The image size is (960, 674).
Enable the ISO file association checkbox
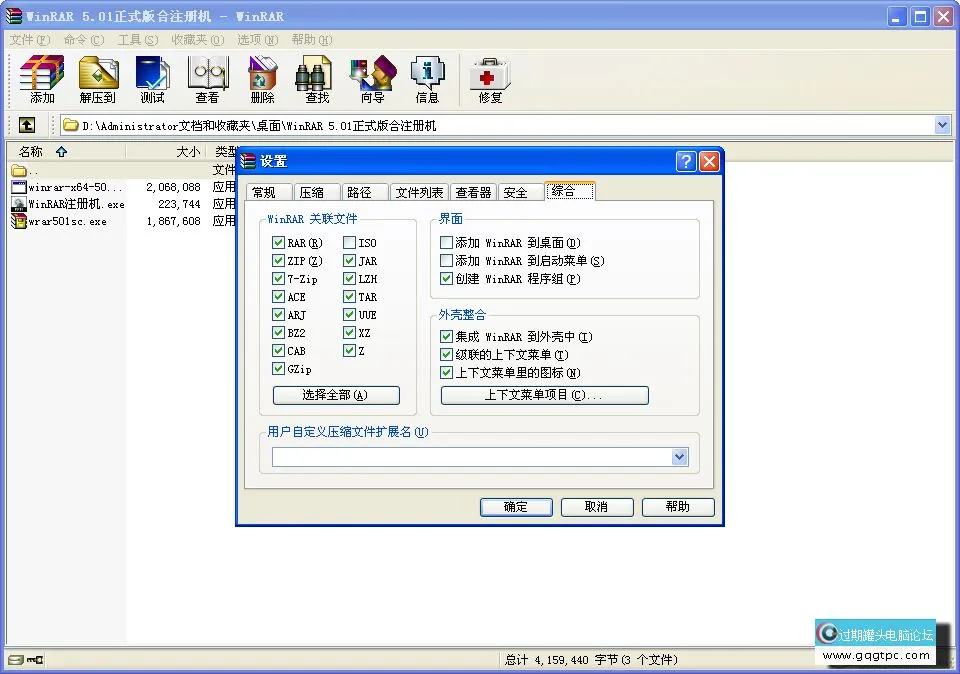pyautogui.click(x=349, y=243)
